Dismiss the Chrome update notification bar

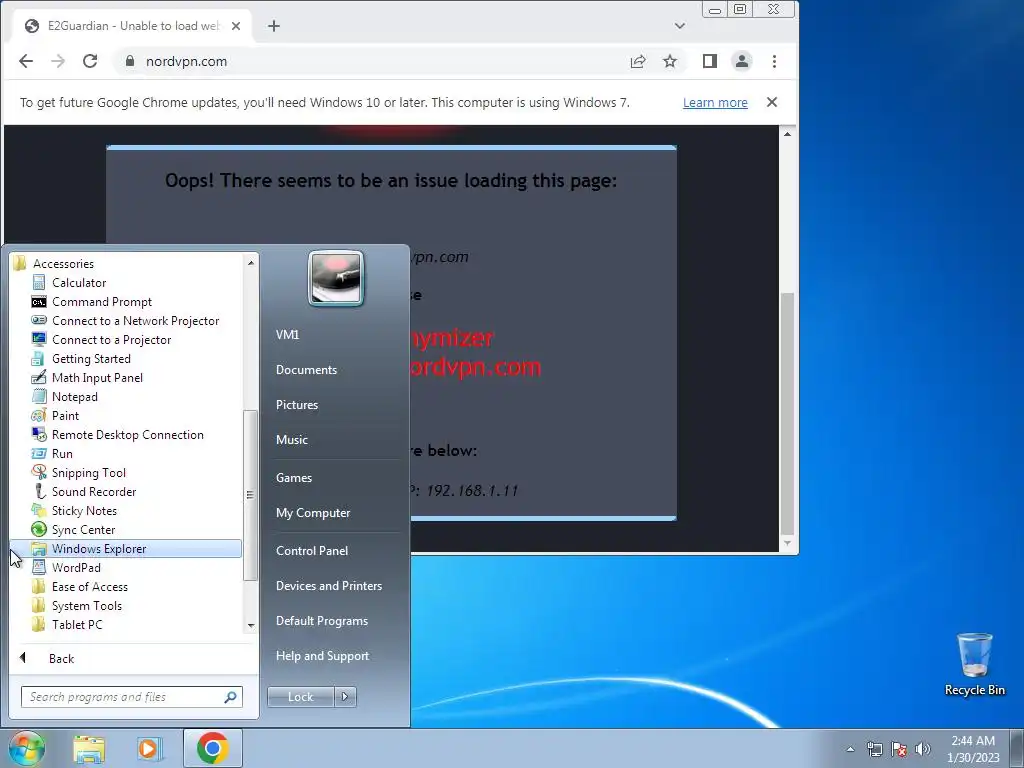(772, 102)
